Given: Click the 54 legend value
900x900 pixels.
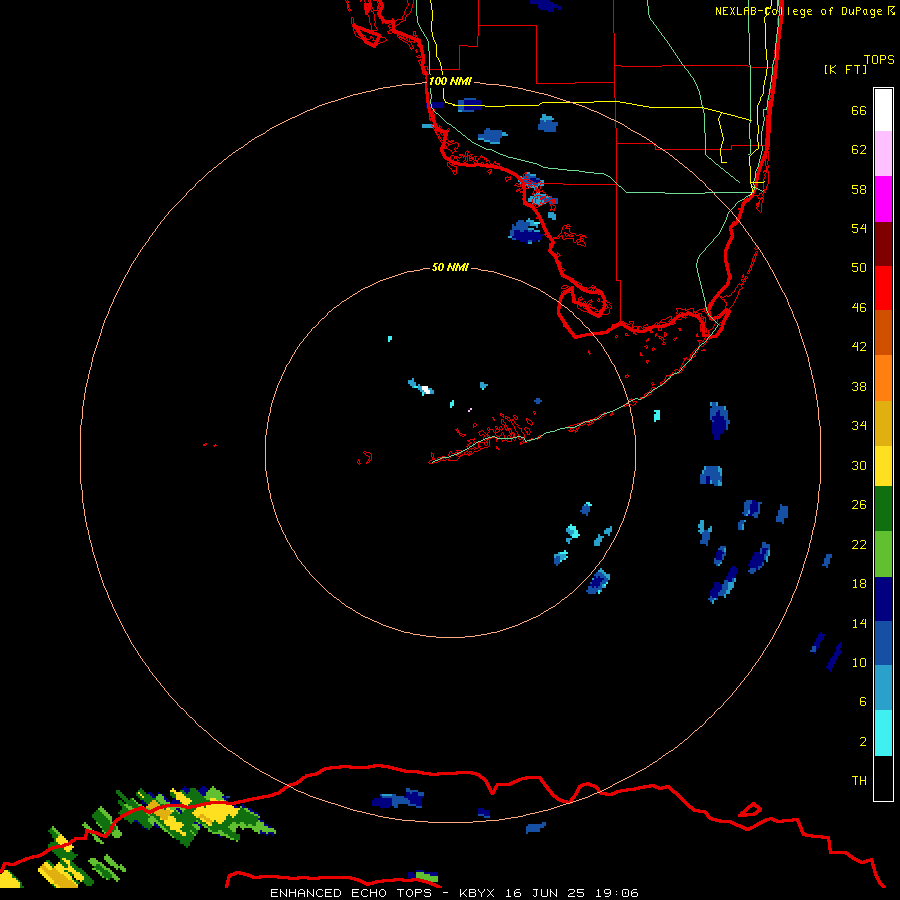Looking at the screenshot, I should 859,228.
